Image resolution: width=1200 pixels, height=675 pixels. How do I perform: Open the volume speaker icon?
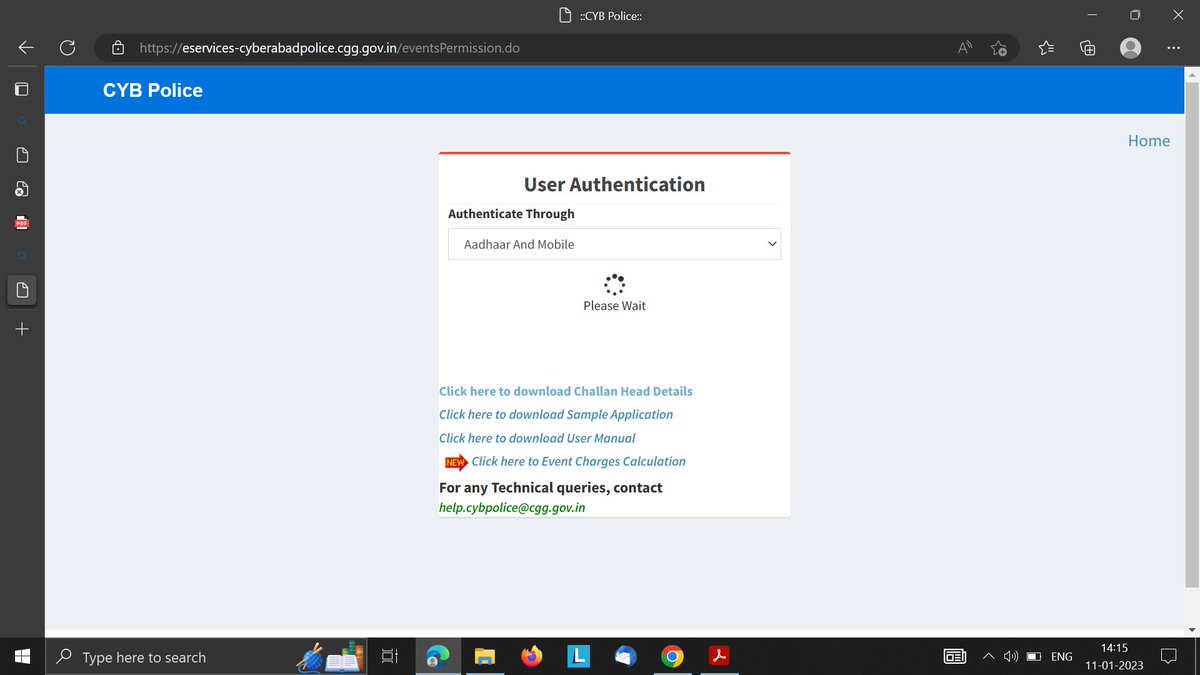[1011, 657]
